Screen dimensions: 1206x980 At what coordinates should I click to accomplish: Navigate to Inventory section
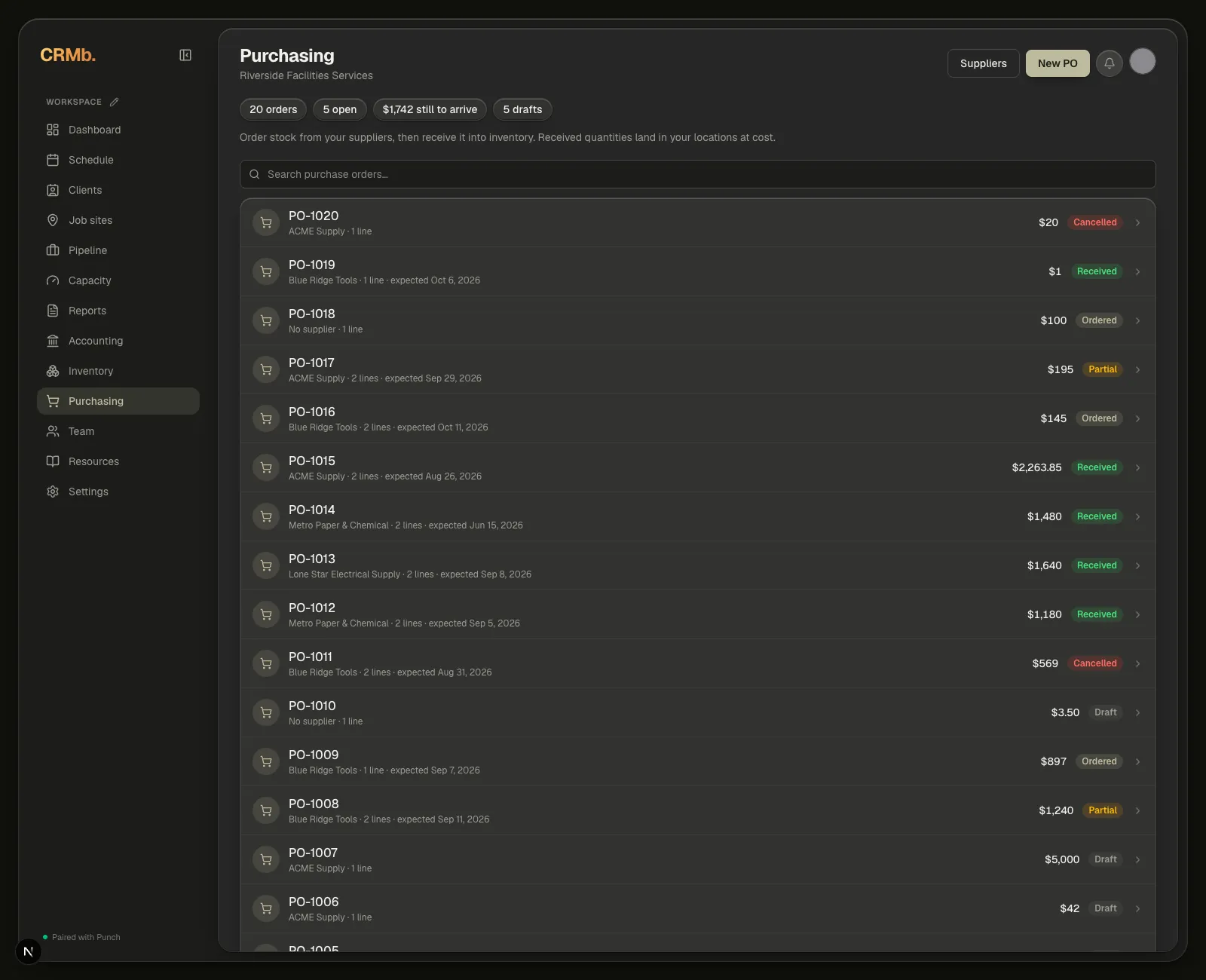pyautogui.click(x=118, y=371)
